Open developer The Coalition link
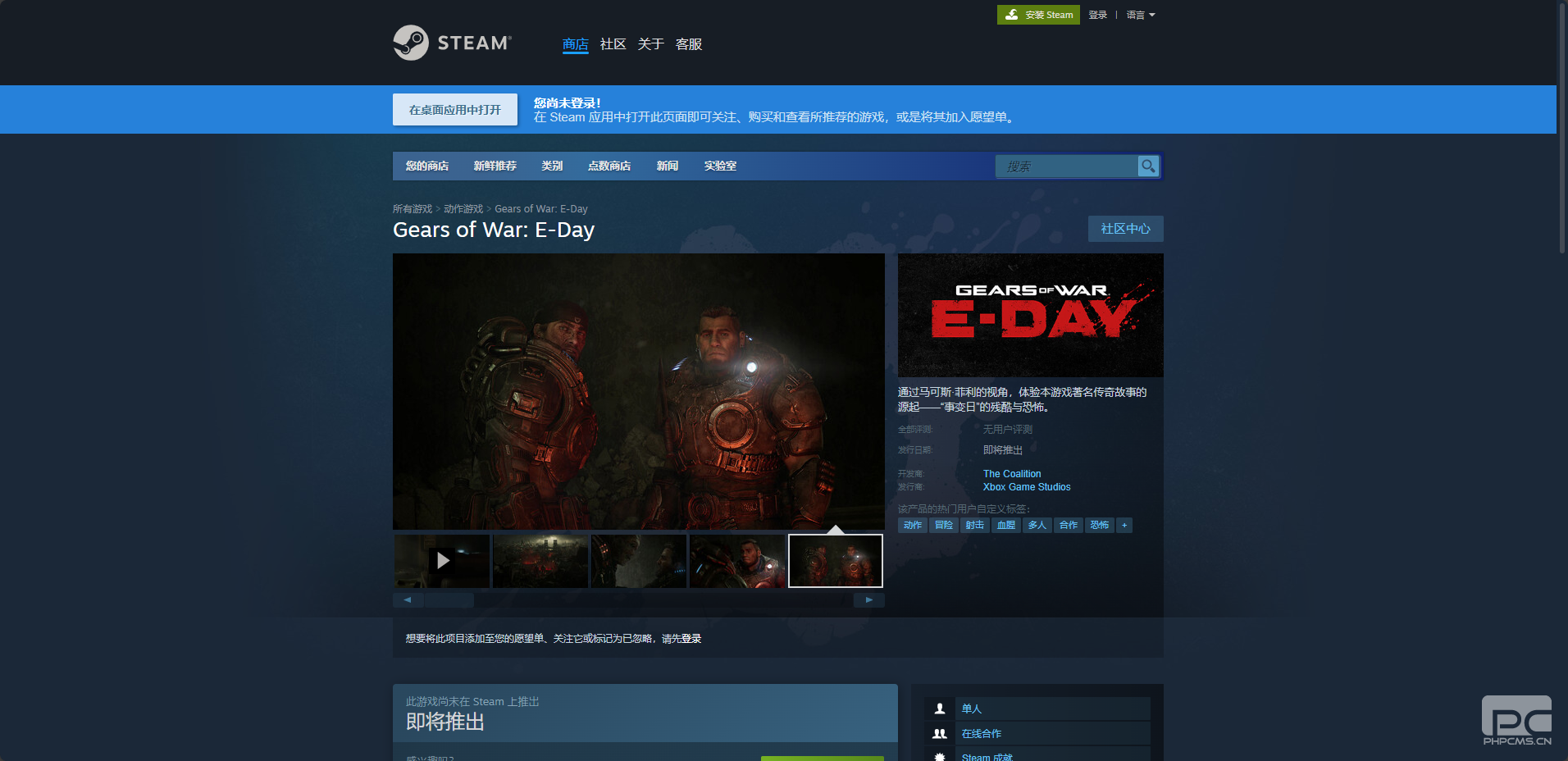Viewport: 1568px width, 761px height. [1012, 474]
